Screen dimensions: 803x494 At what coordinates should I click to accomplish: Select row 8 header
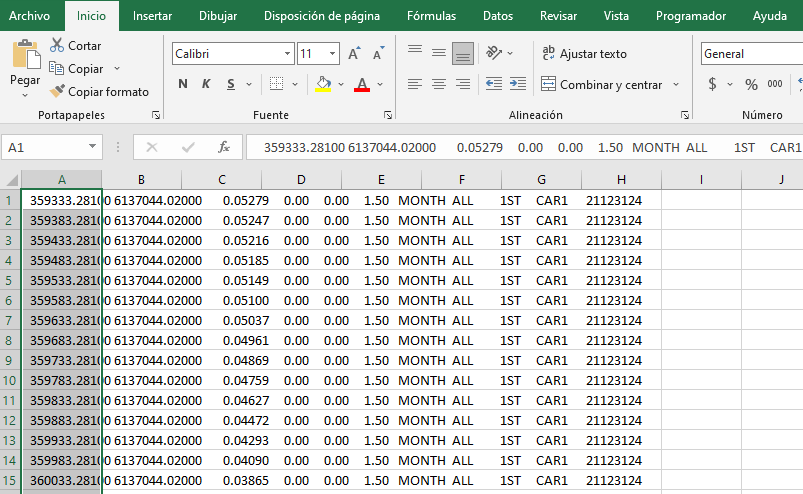coord(9,340)
